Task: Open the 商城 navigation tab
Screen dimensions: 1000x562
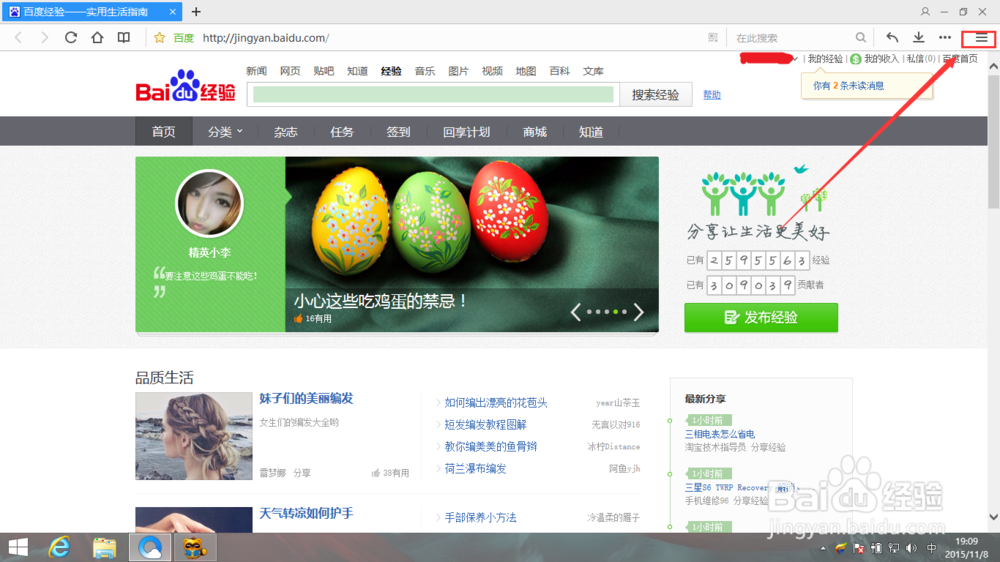Action: pos(534,132)
